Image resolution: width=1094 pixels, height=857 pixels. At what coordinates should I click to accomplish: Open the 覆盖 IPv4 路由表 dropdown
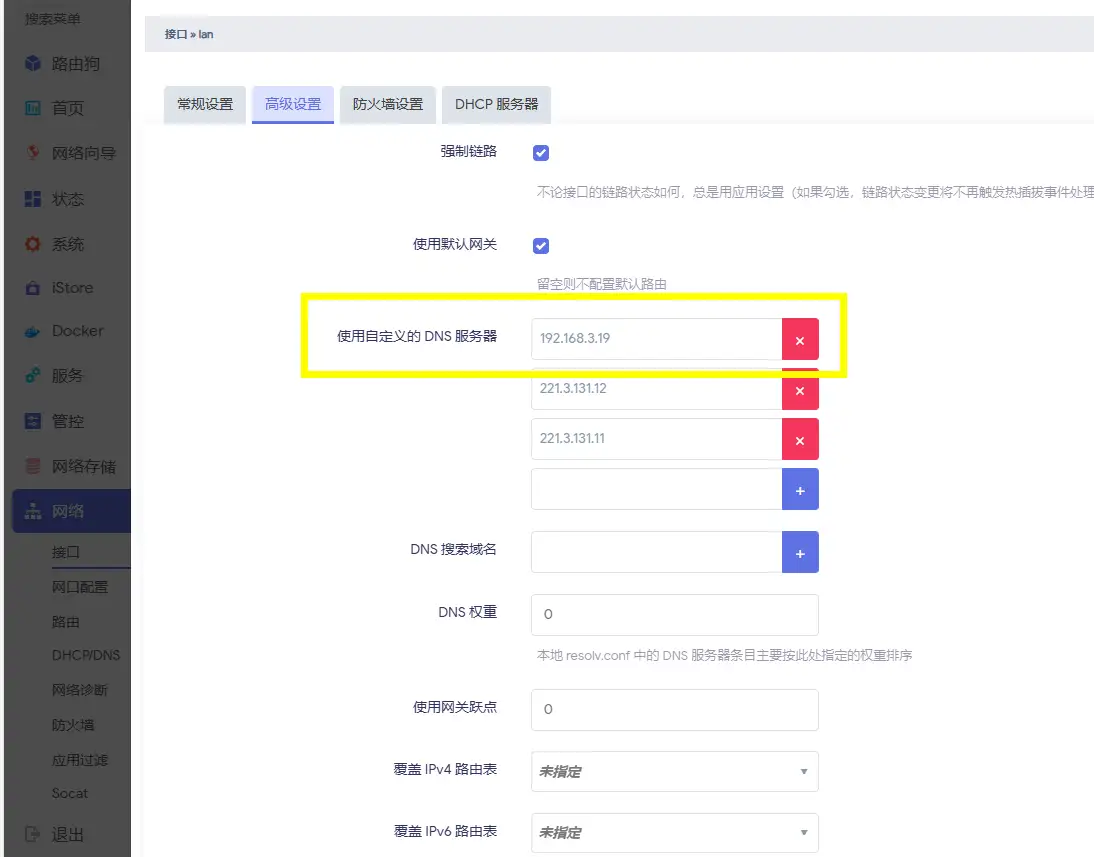pos(675,771)
